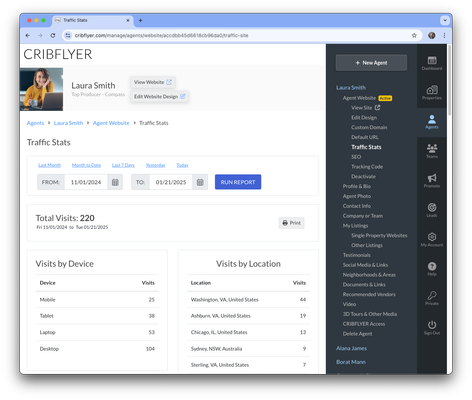Open Testimonials menu item
472x400 pixels.
click(x=357, y=255)
